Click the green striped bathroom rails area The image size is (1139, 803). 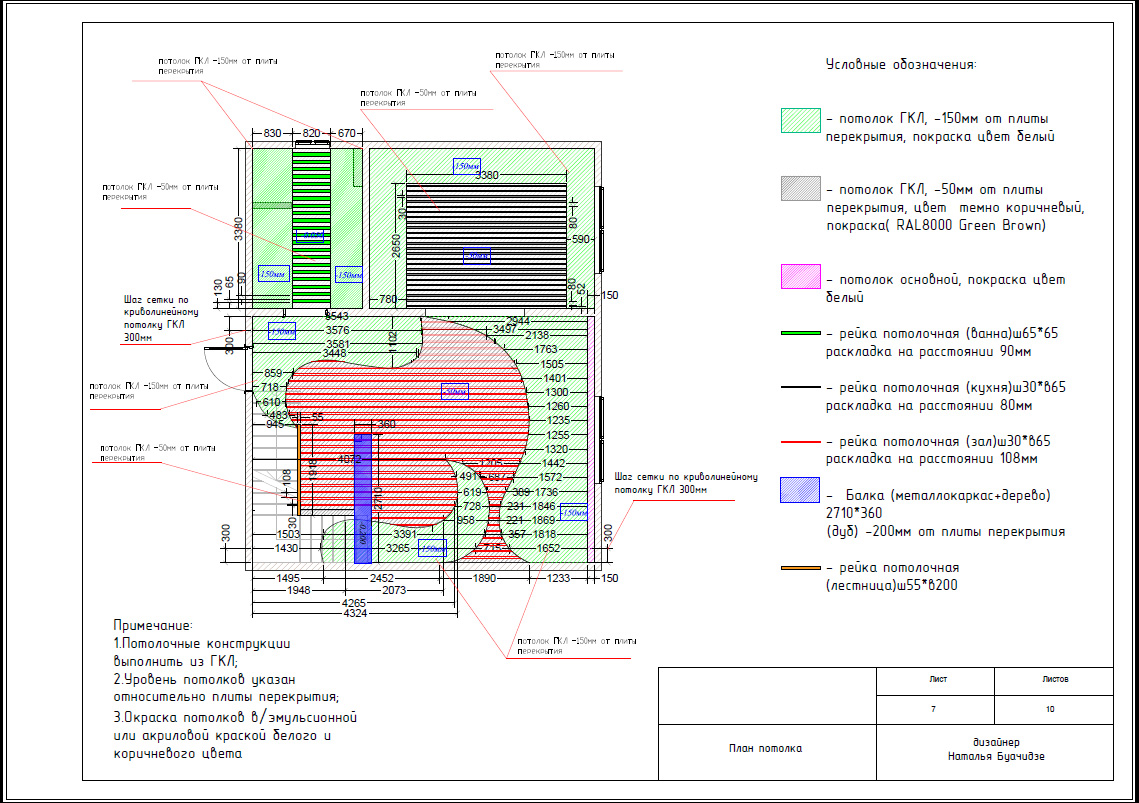click(x=311, y=227)
